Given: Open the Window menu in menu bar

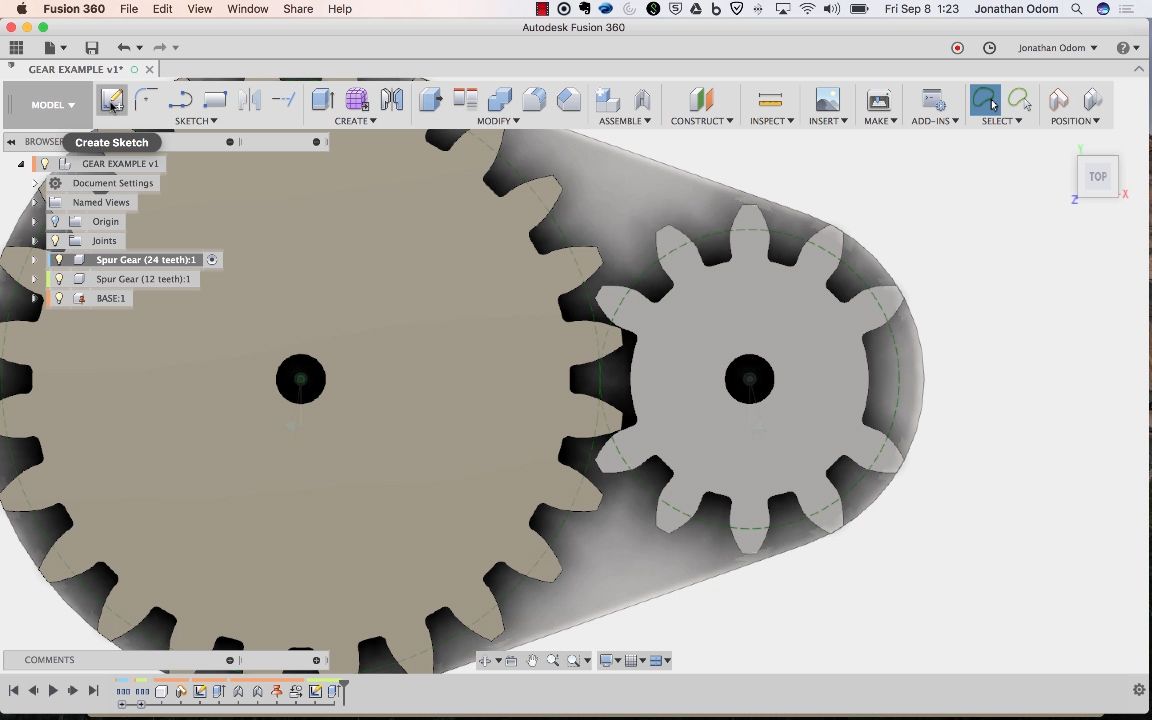Looking at the screenshot, I should pyautogui.click(x=247, y=9).
